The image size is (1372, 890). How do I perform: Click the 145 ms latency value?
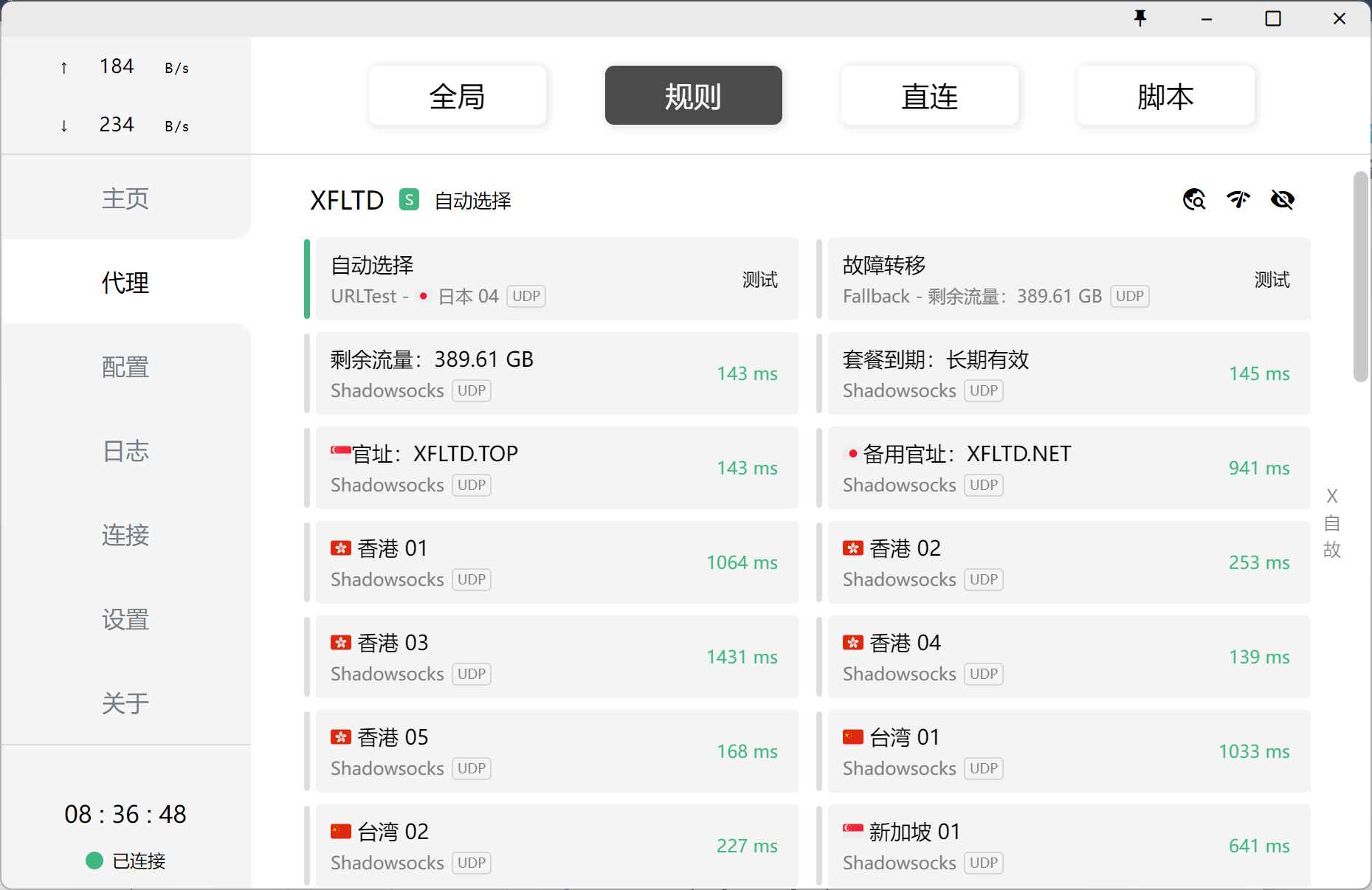[1259, 373]
